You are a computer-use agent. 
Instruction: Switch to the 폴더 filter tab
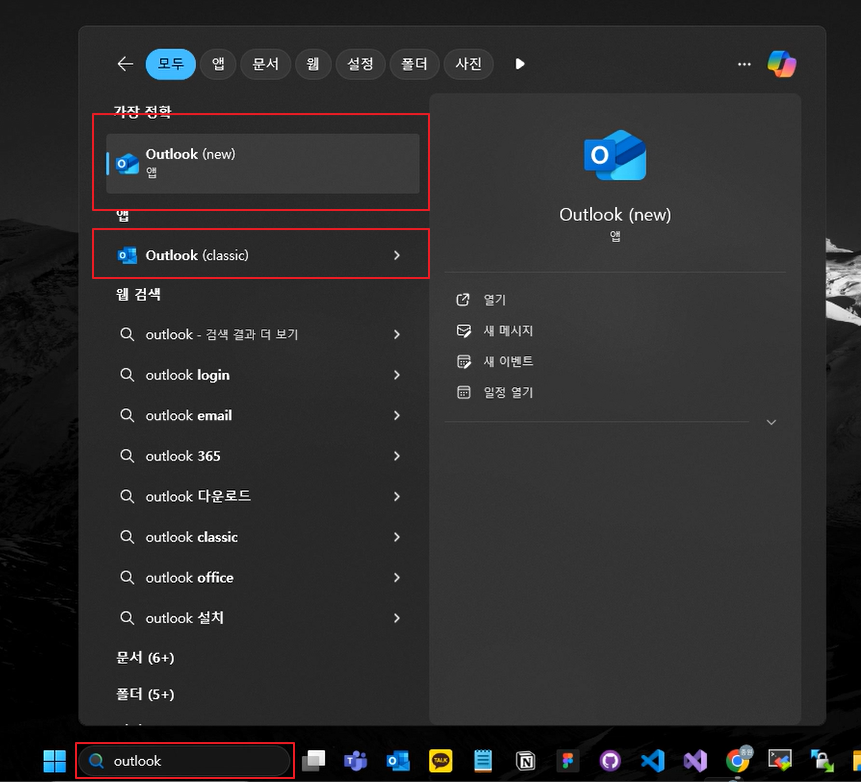pyautogui.click(x=414, y=64)
